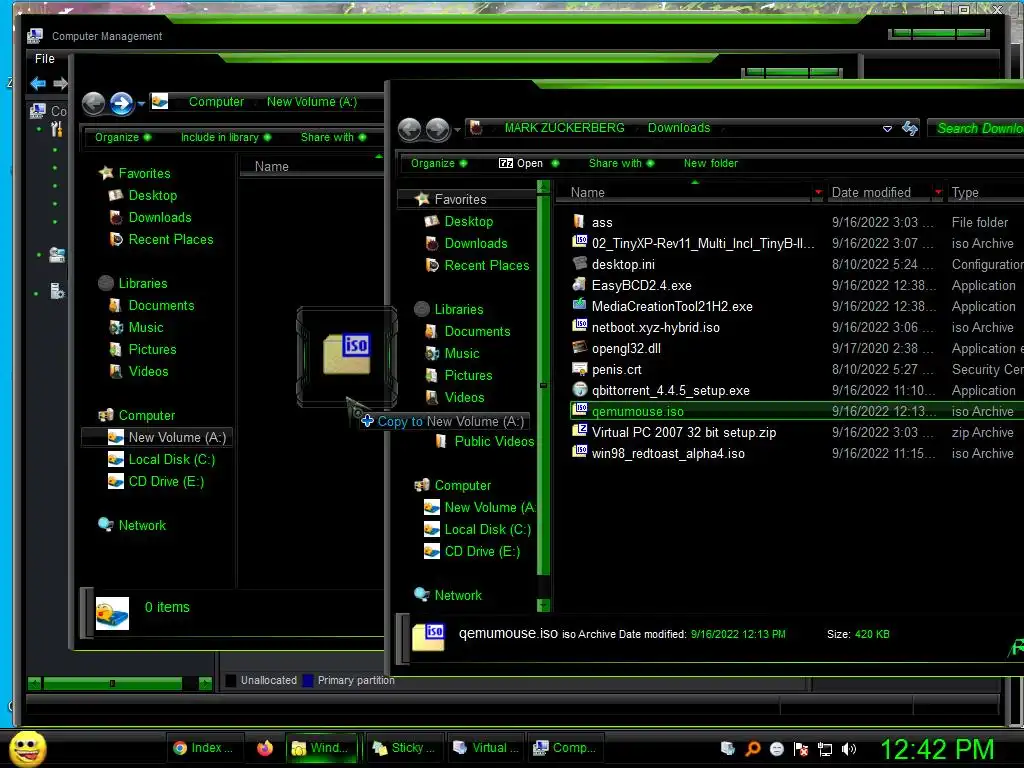Click MediaCreationTool21H2.exe file icon
Screen dimensions: 1024x768
pyautogui.click(x=579, y=305)
